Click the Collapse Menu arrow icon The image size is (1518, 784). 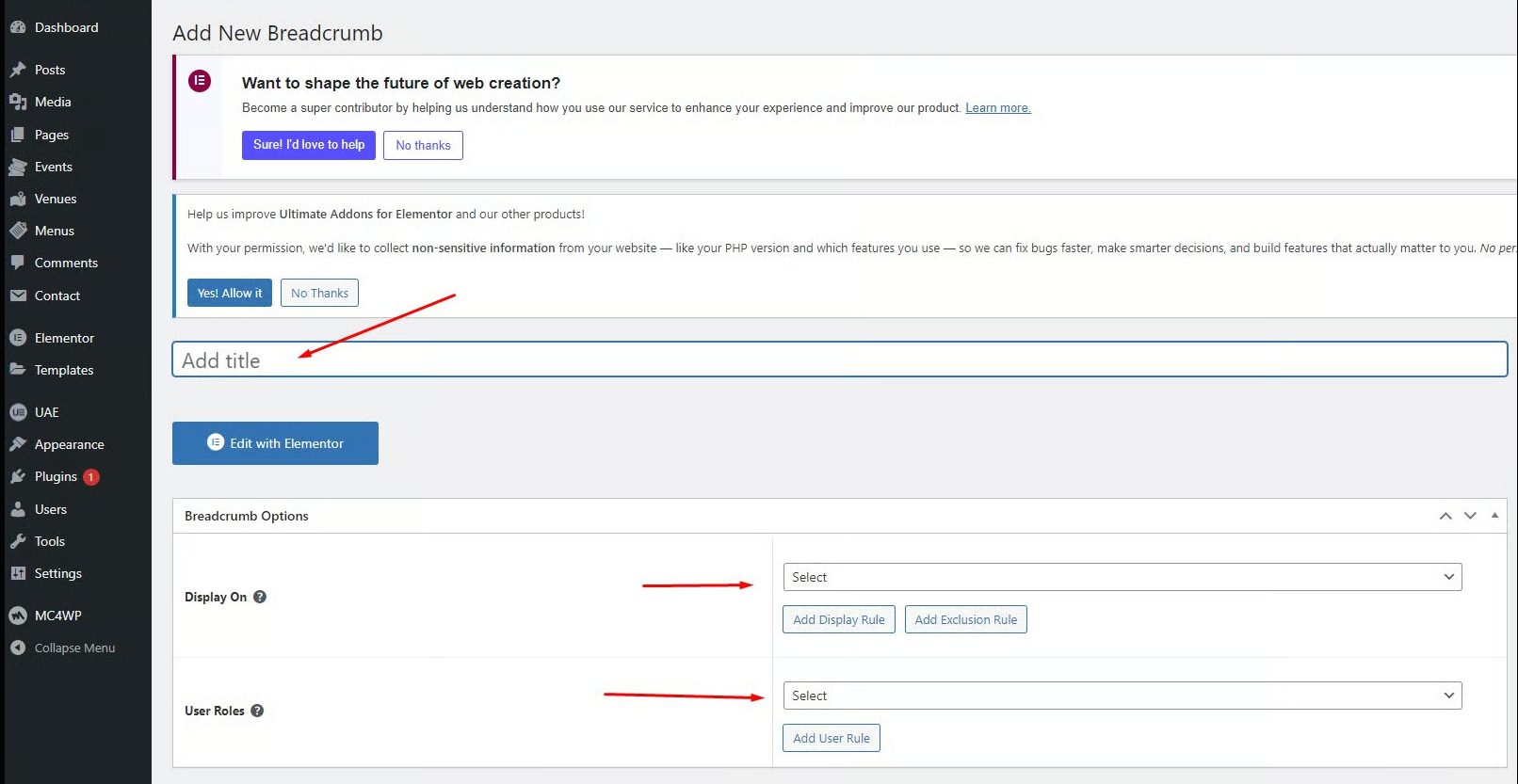[18, 648]
